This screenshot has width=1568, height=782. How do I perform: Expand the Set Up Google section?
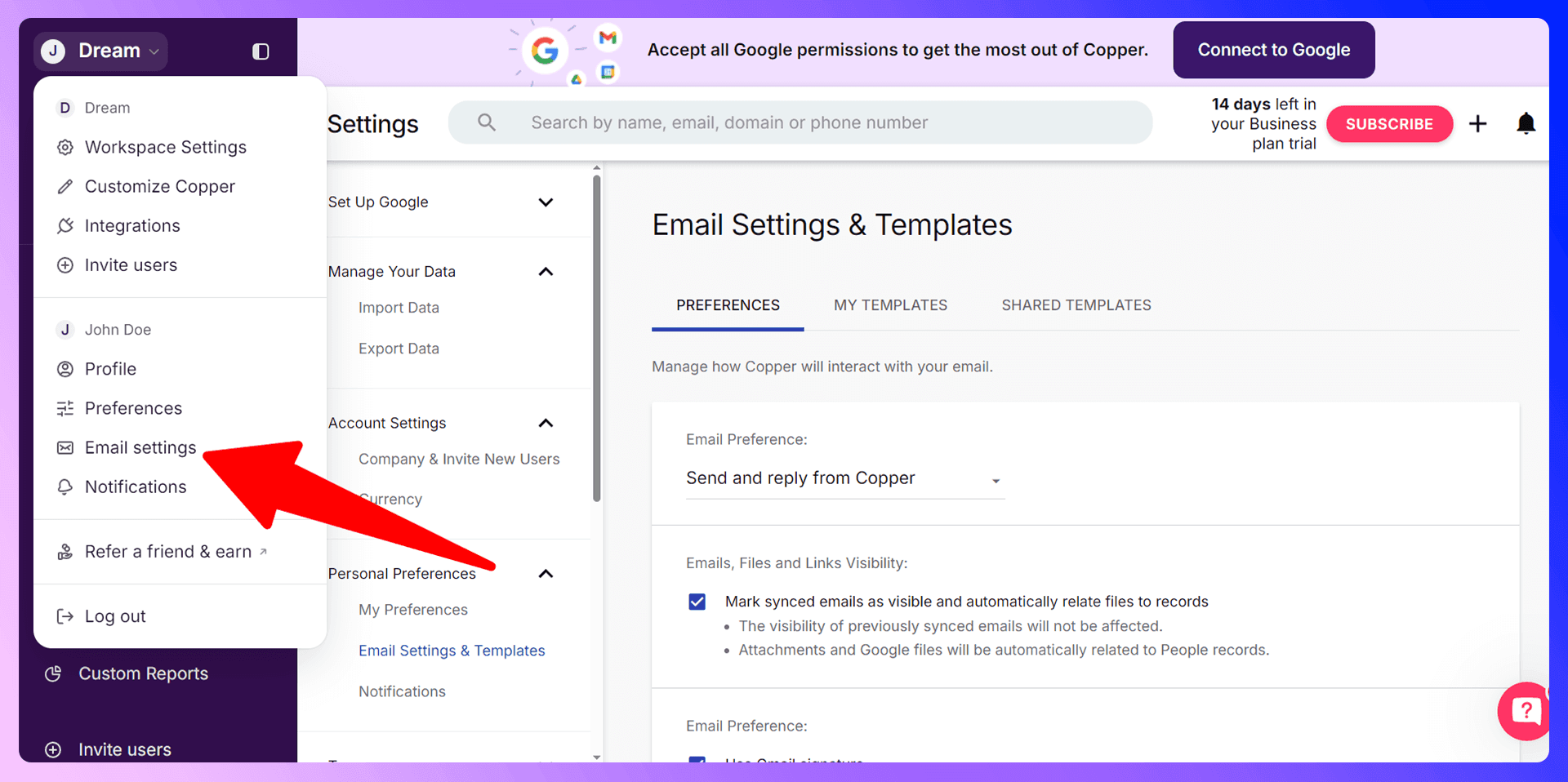pyautogui.click(x=546, y=202)
